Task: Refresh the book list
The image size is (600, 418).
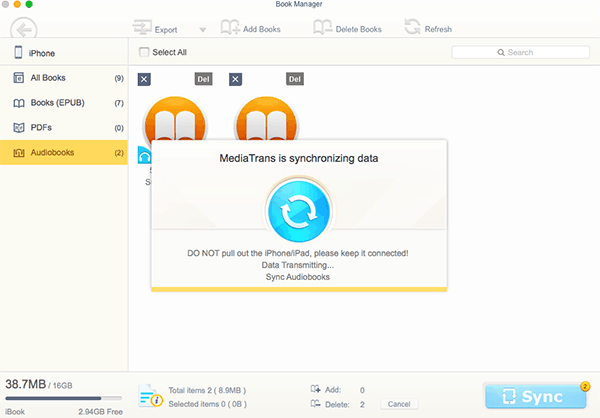Action: [x=428, y=28]
